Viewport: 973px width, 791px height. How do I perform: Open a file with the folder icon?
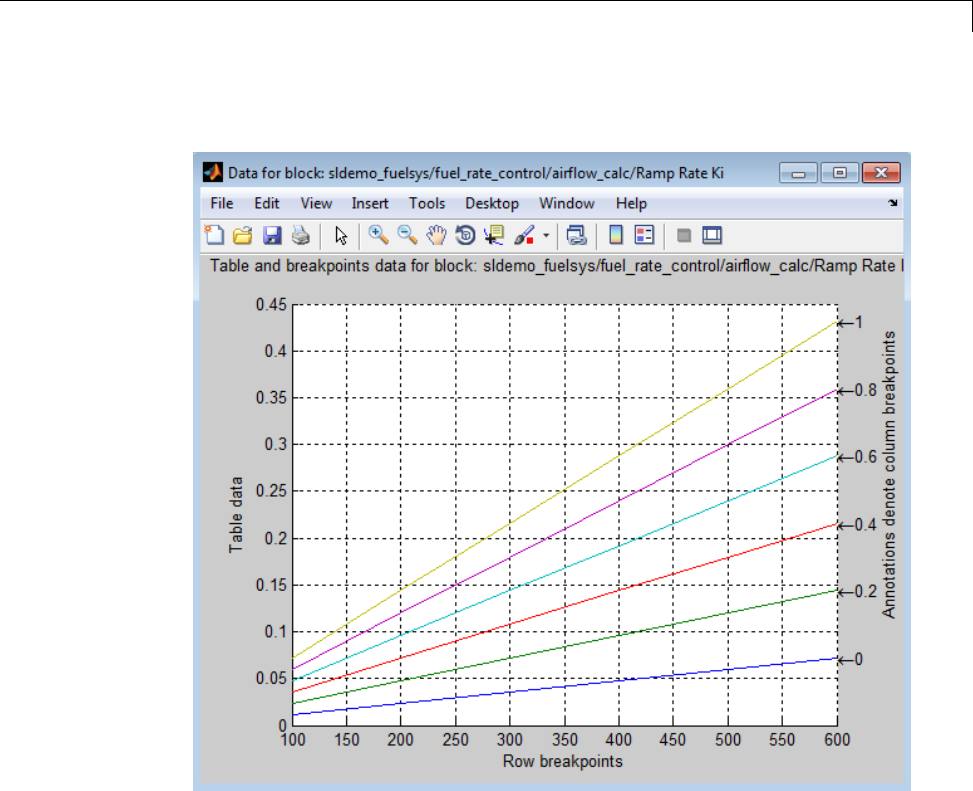click(243, 235)
